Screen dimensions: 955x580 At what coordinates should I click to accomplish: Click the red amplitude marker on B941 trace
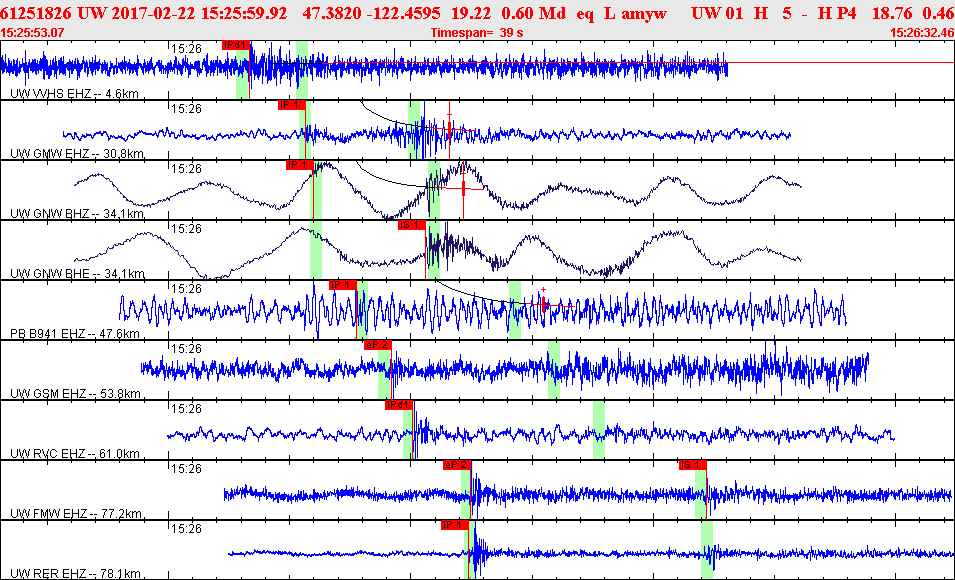coord(544,305)
